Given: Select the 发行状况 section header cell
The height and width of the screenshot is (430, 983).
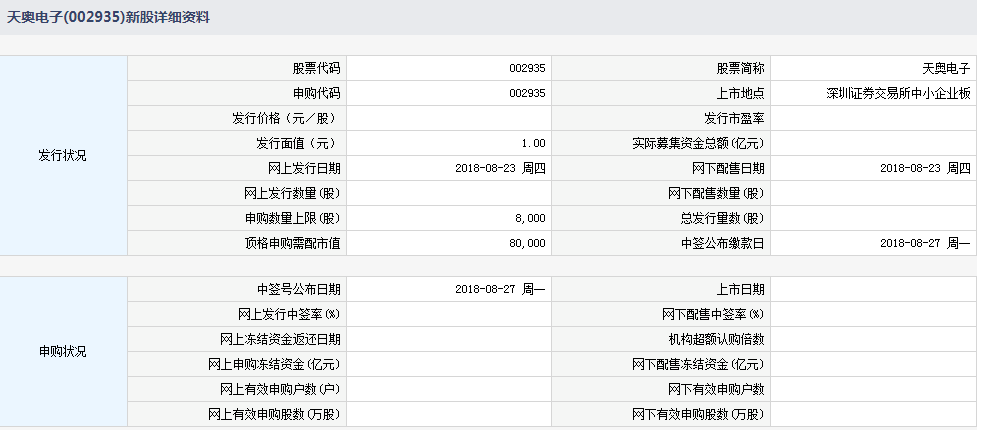Looking at the screenshot, I should [x=63, y=156].
